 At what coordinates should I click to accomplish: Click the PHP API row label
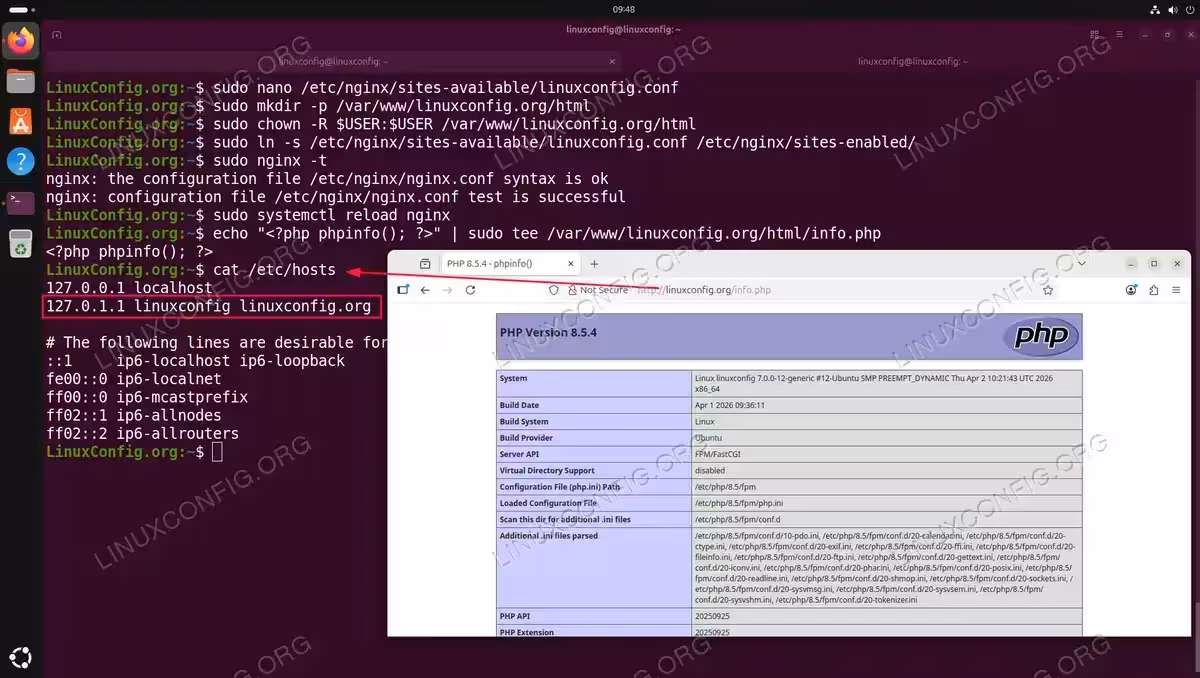(x=515, y=616)
